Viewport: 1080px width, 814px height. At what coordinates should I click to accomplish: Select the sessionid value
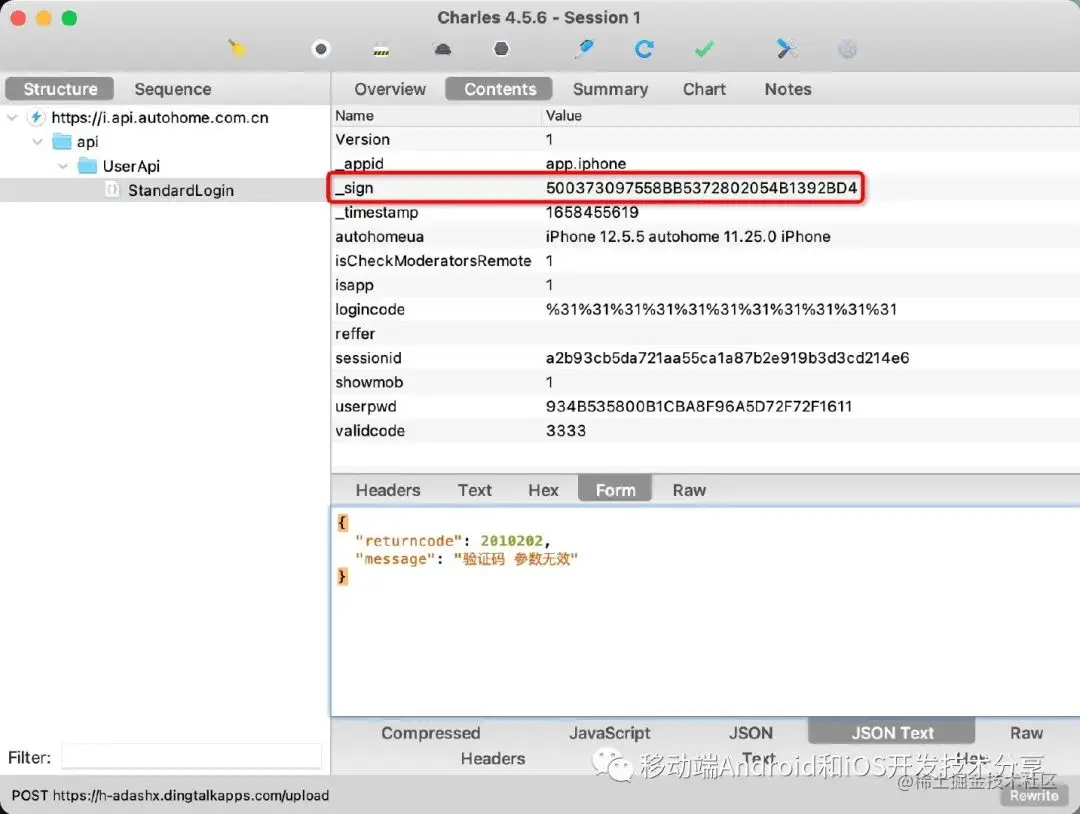[727, 357]
